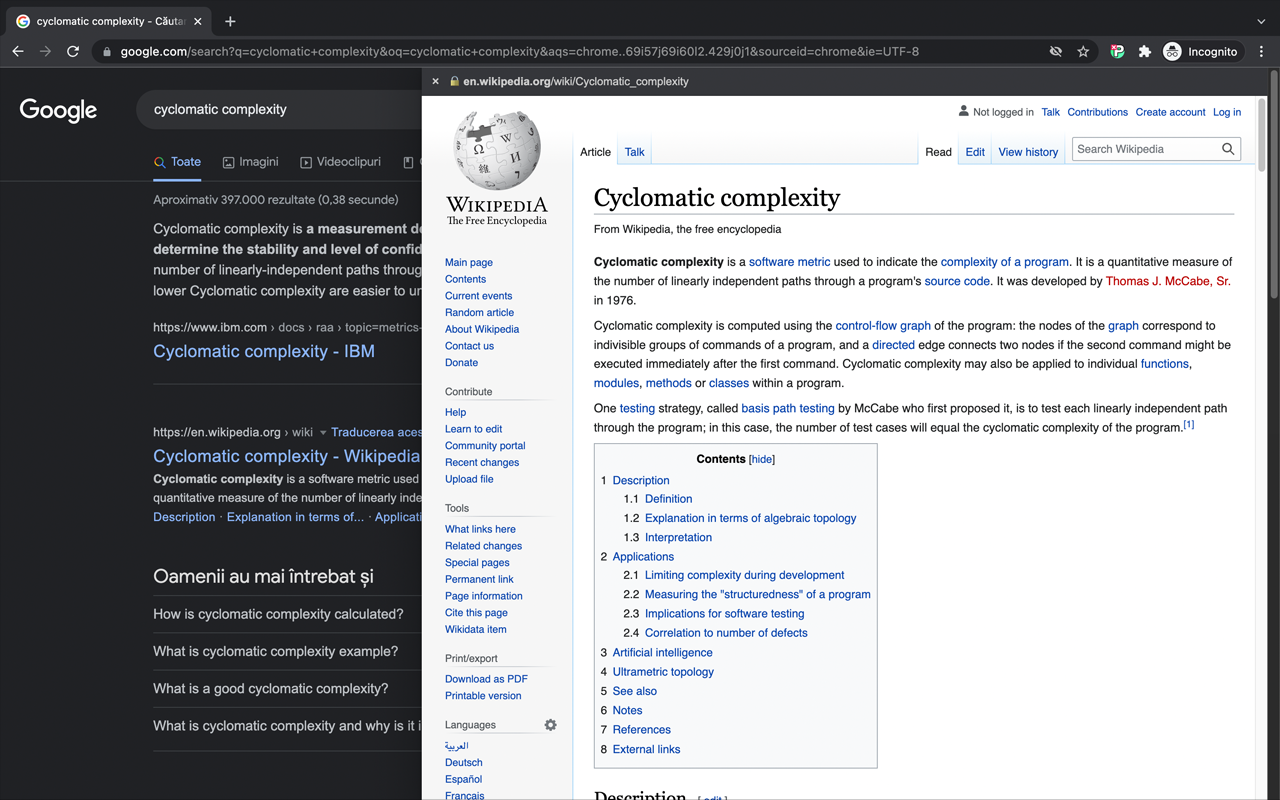1280x800 pixels.
Task: Expand the Wikipedia result dropdown arrow
Action: 322,433
